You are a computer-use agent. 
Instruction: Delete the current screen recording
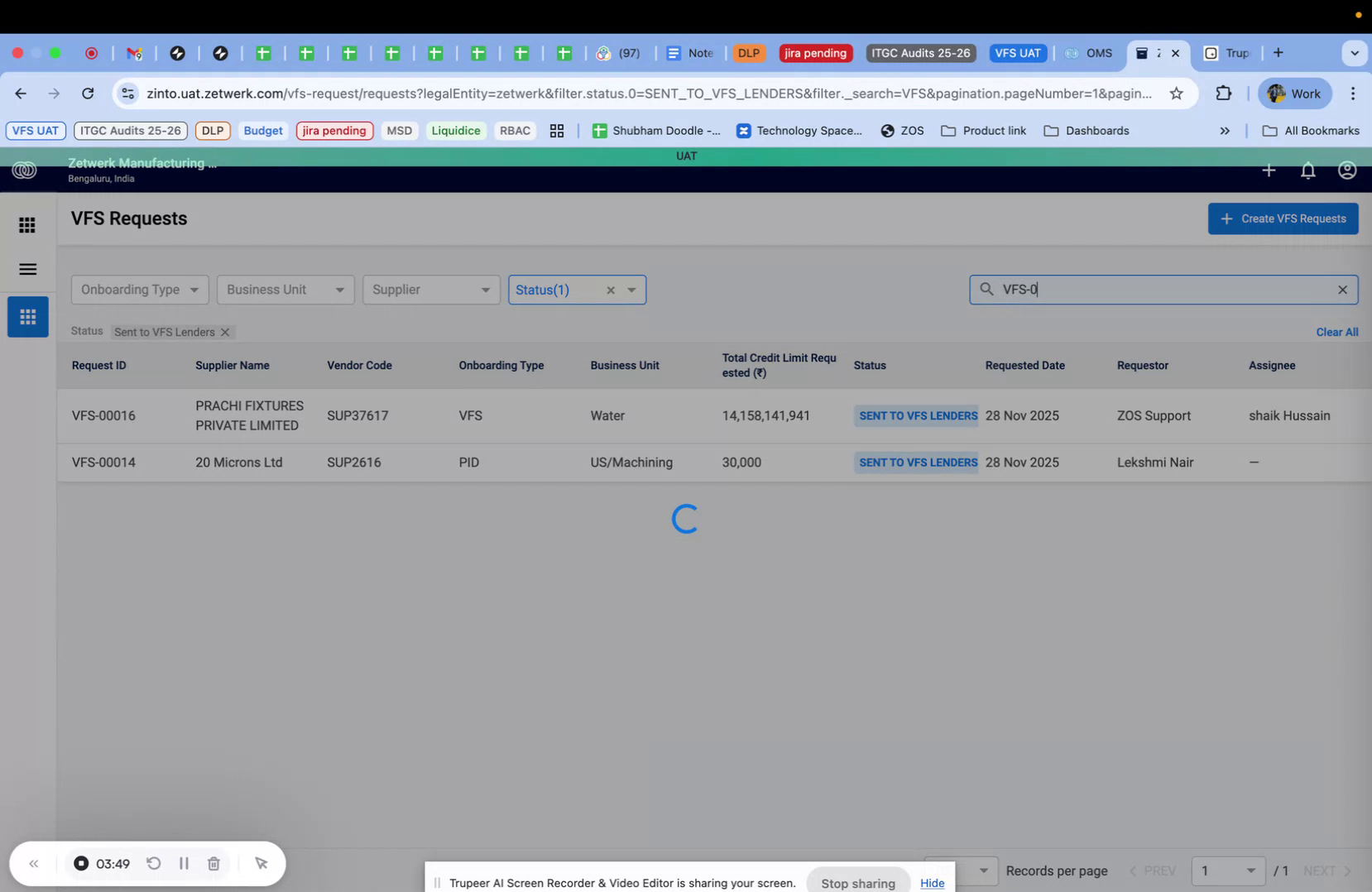[213, 863]
